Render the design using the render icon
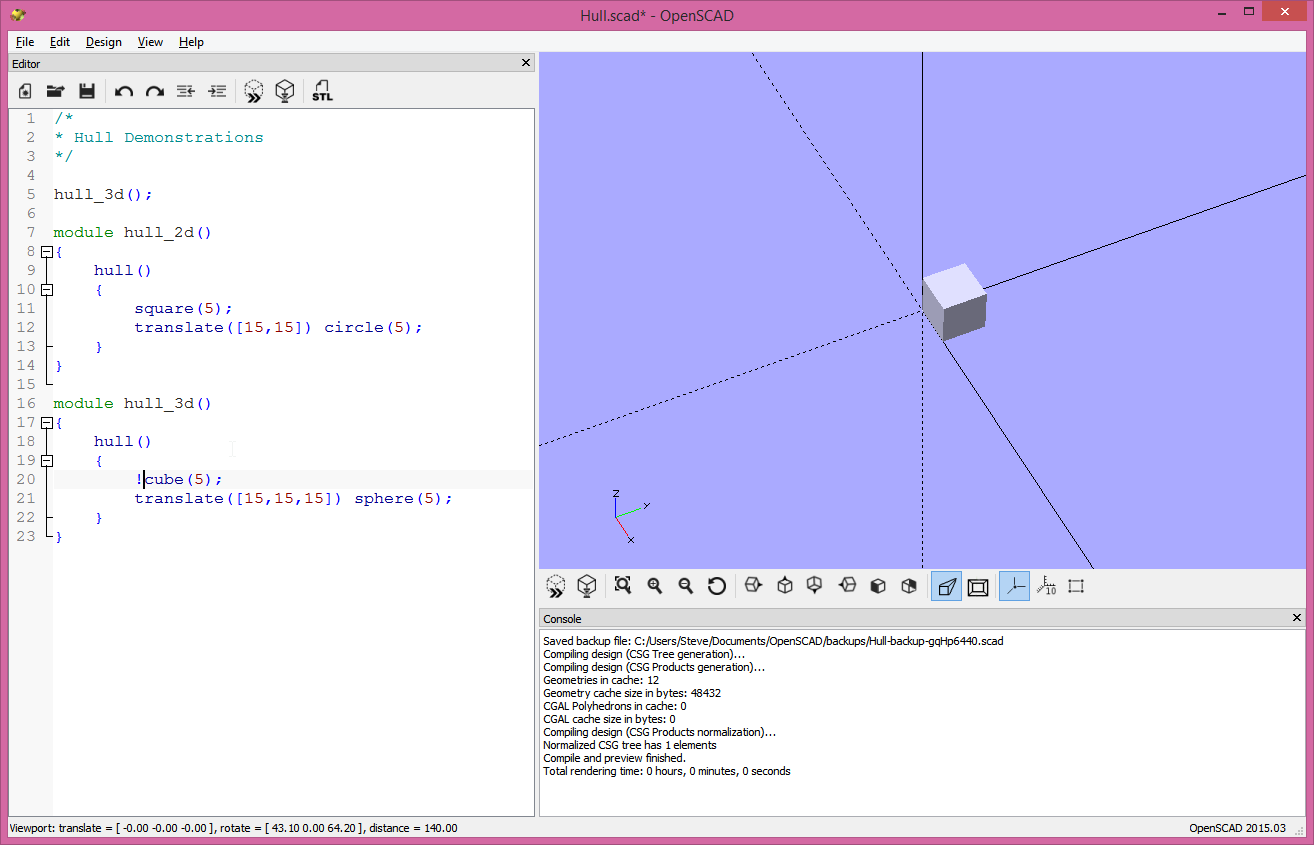Viewport: 1314px width, 845px height. [285, 91]
